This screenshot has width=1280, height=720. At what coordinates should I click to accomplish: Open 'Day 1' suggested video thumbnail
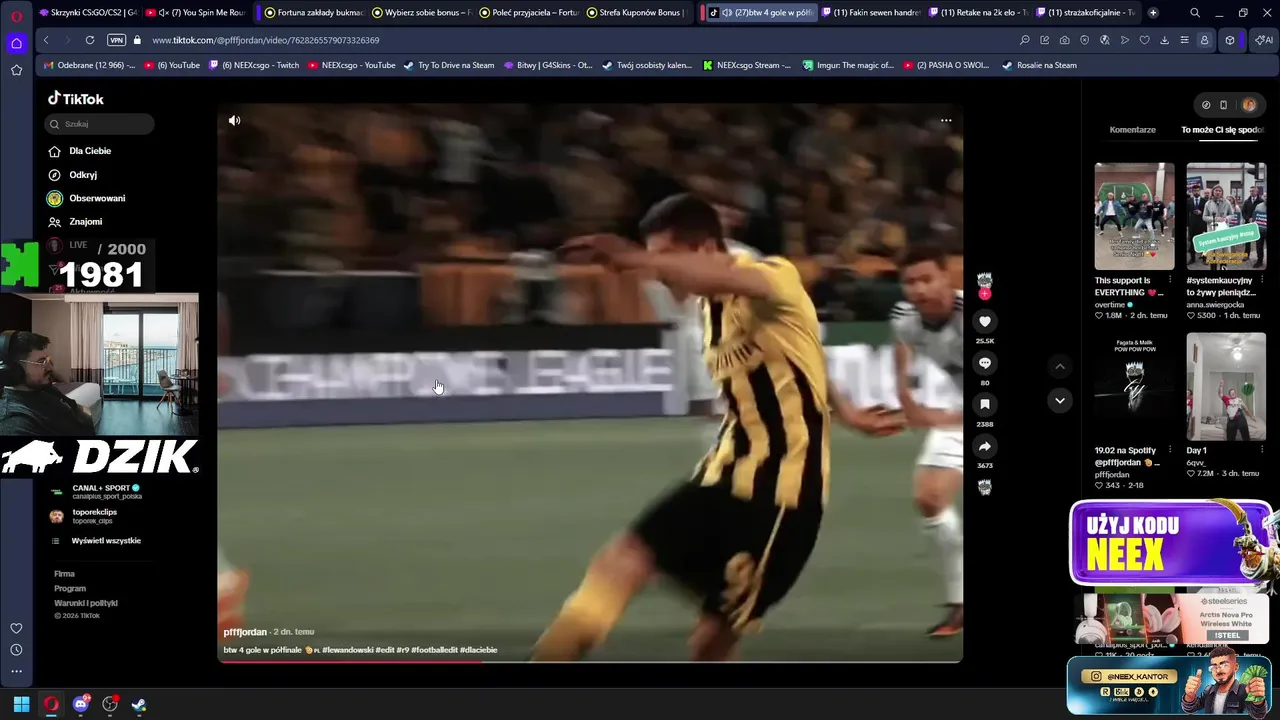[x=1226, y=387]
